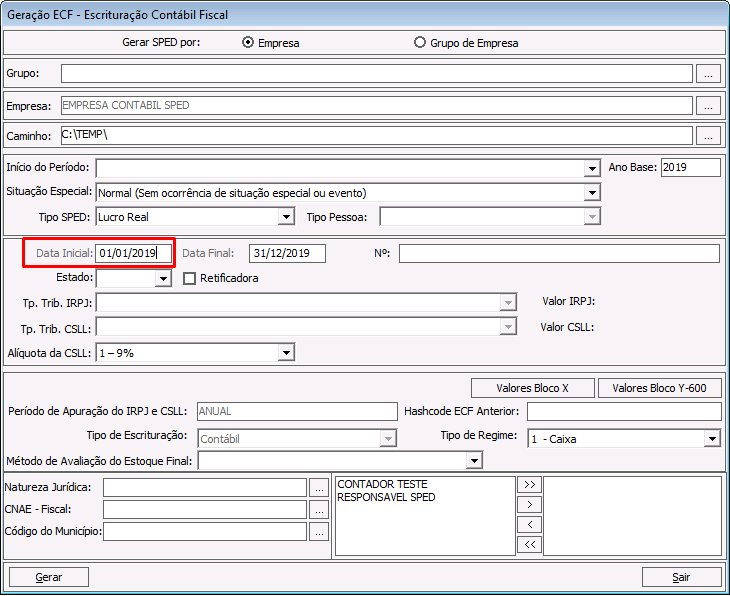
Task: Select the Empresa radio option
Action: tap(248, 42)
